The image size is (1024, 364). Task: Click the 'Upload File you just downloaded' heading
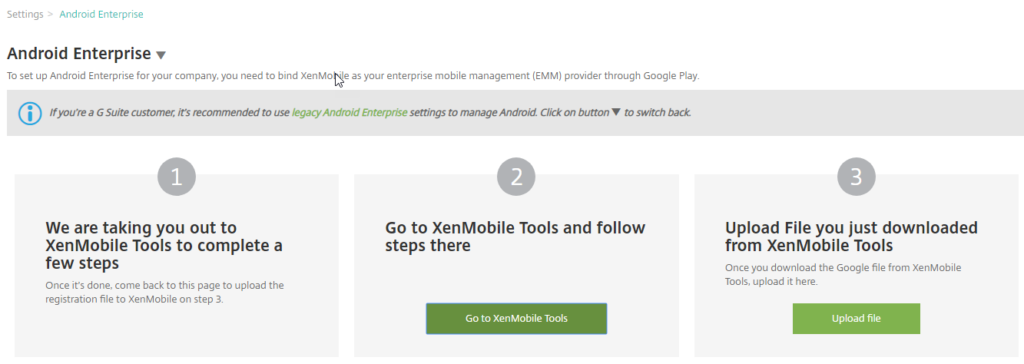pyautogui.click(x=852, y=237)
